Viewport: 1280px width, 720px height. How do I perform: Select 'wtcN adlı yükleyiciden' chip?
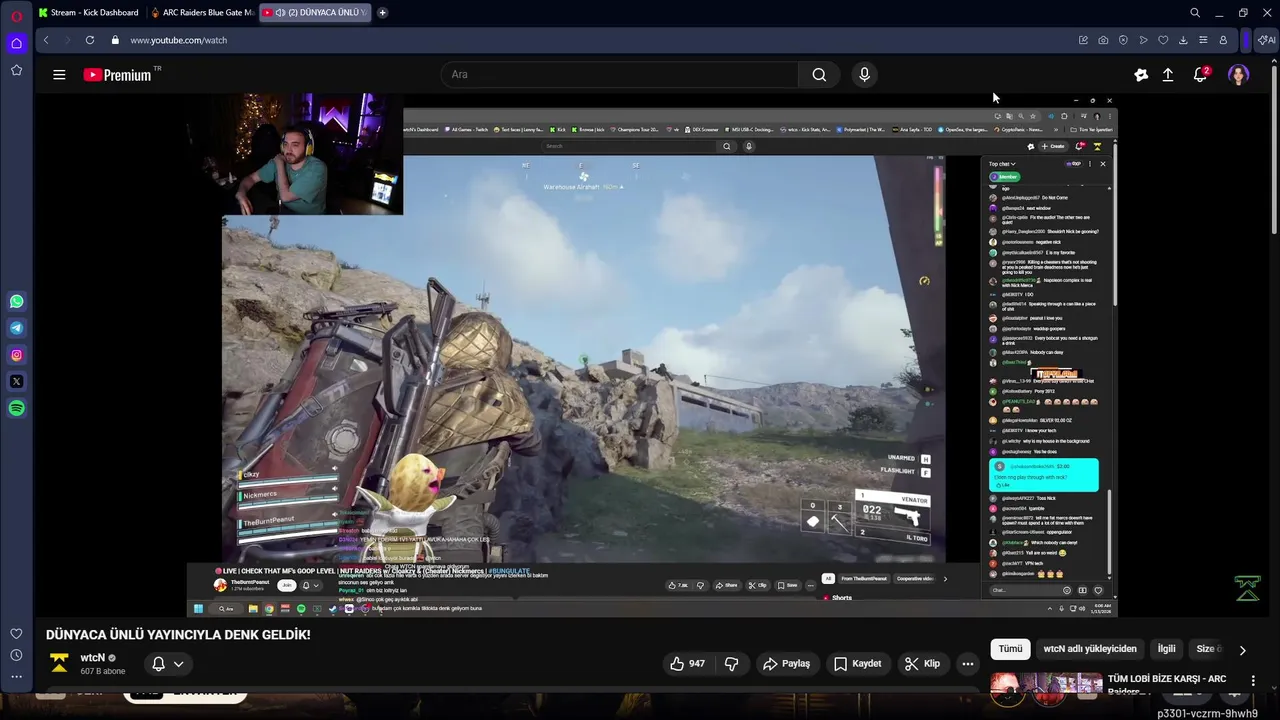coord(1090,649)
